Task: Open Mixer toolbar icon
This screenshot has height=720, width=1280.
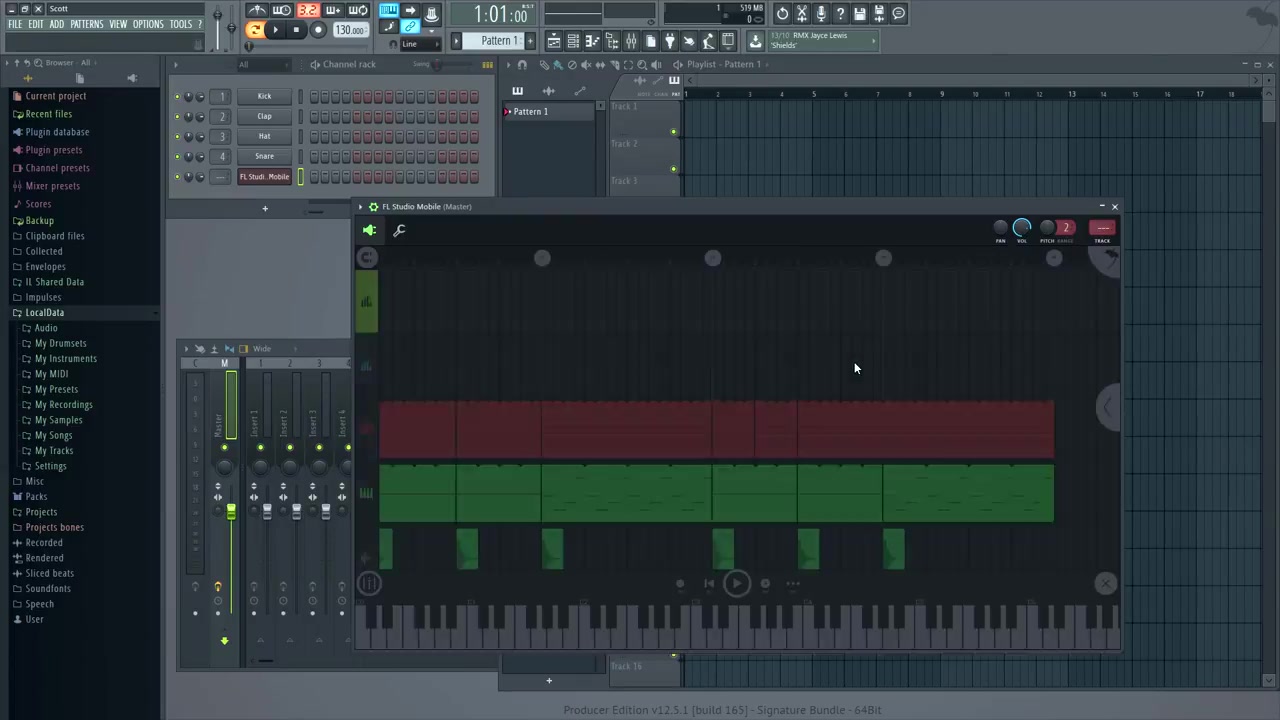Action: pyautogui.click(x=631, y=41)
